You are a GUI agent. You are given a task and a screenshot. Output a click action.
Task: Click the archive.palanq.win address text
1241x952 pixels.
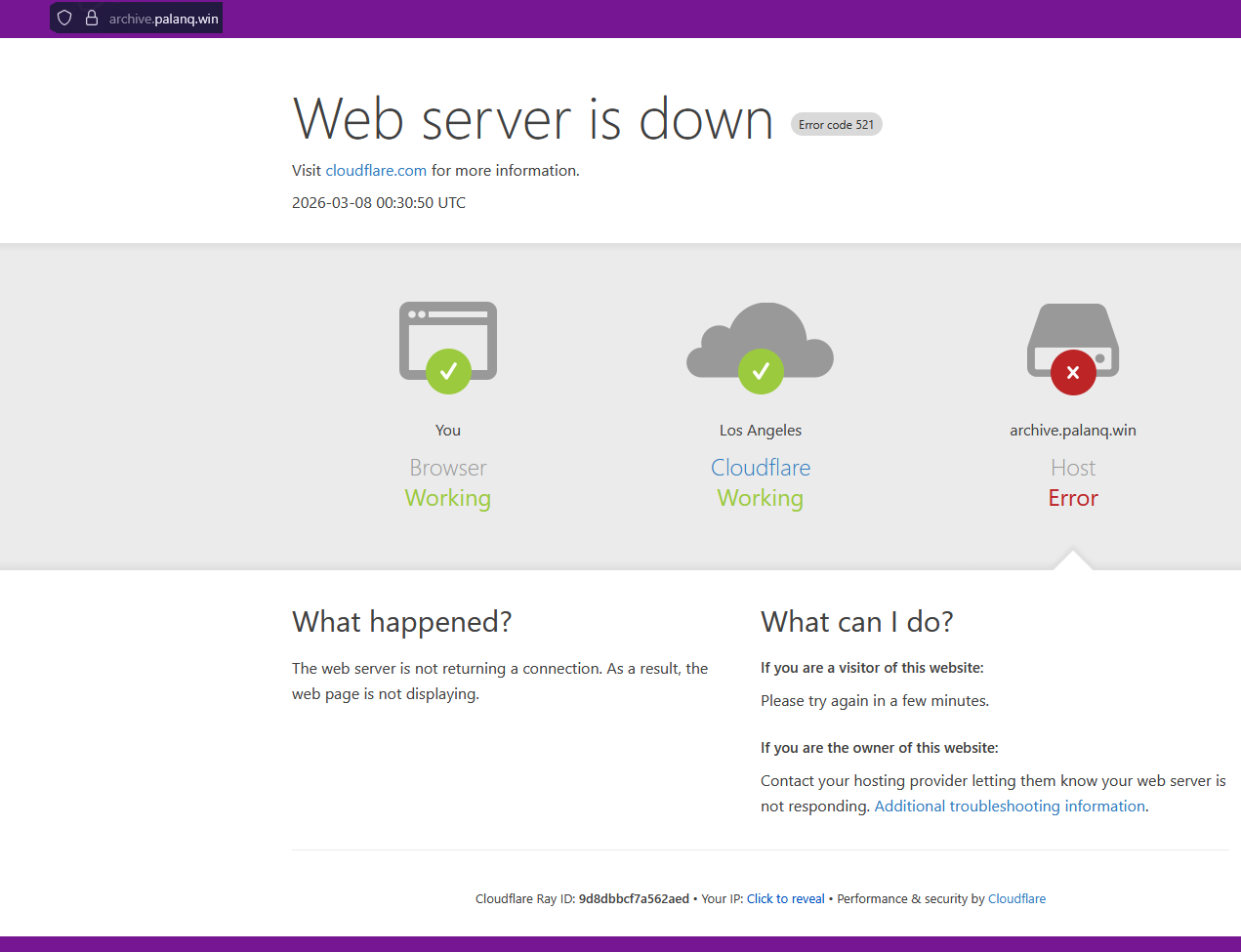[x=164, y=19]
